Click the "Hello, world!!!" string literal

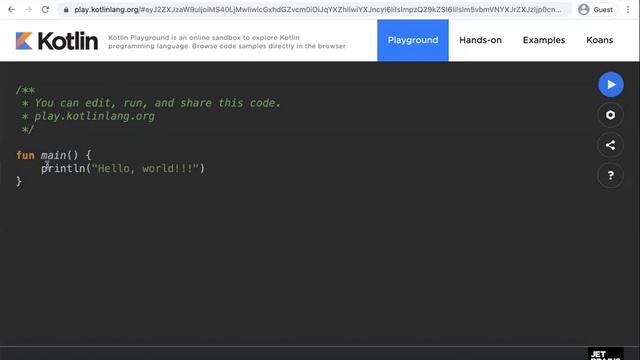coord(145,168)
